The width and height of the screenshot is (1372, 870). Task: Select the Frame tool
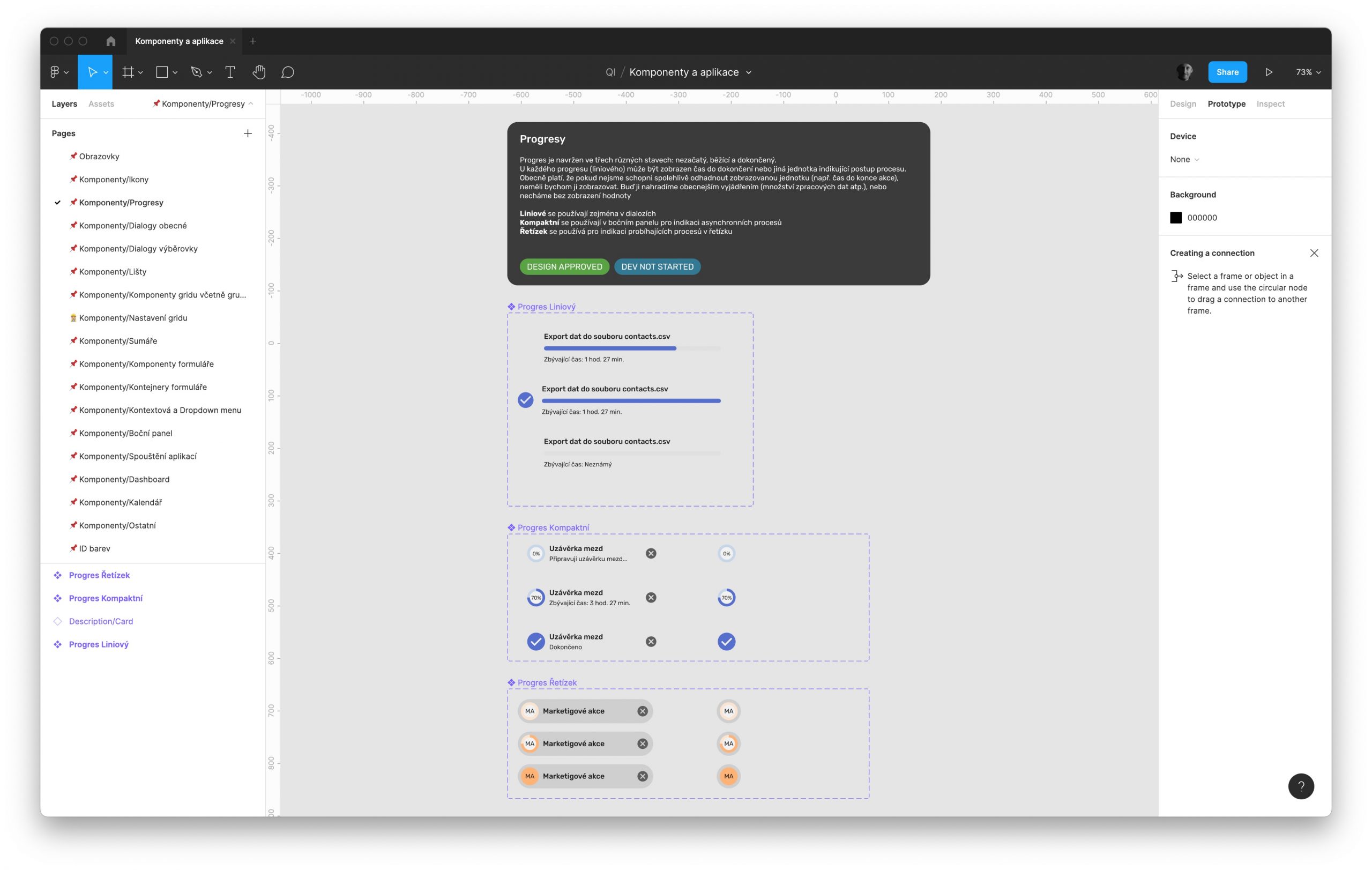point(128,72)
